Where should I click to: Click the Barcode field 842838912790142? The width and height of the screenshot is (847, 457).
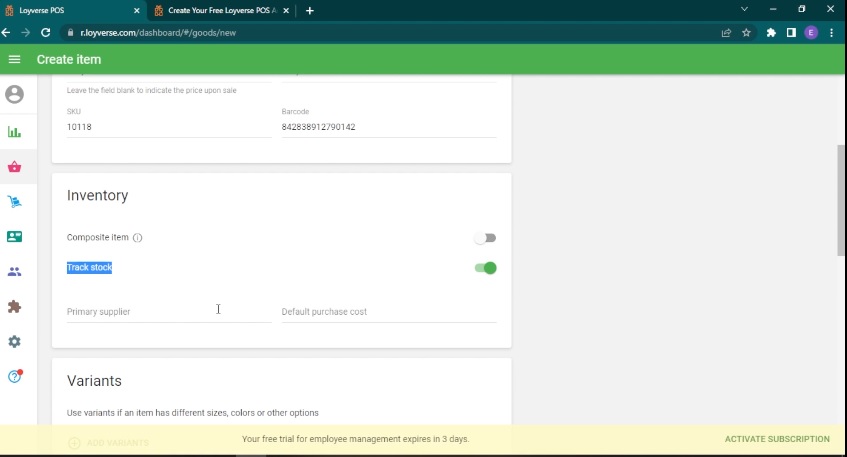click(389, 127)
